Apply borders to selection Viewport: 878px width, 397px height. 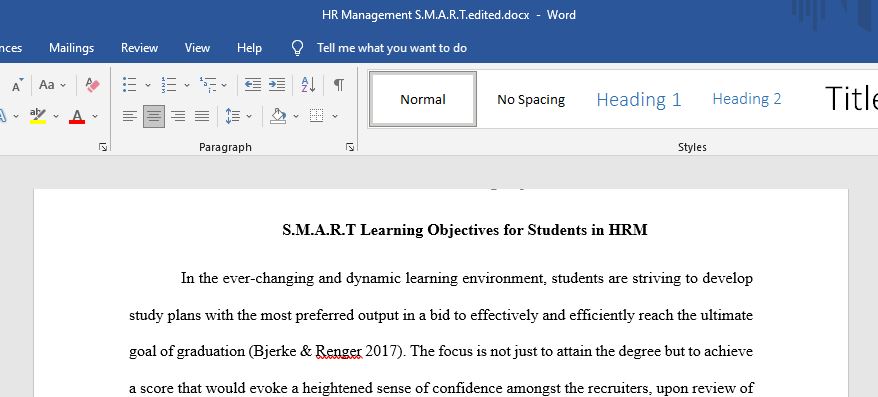coord(317,116)
